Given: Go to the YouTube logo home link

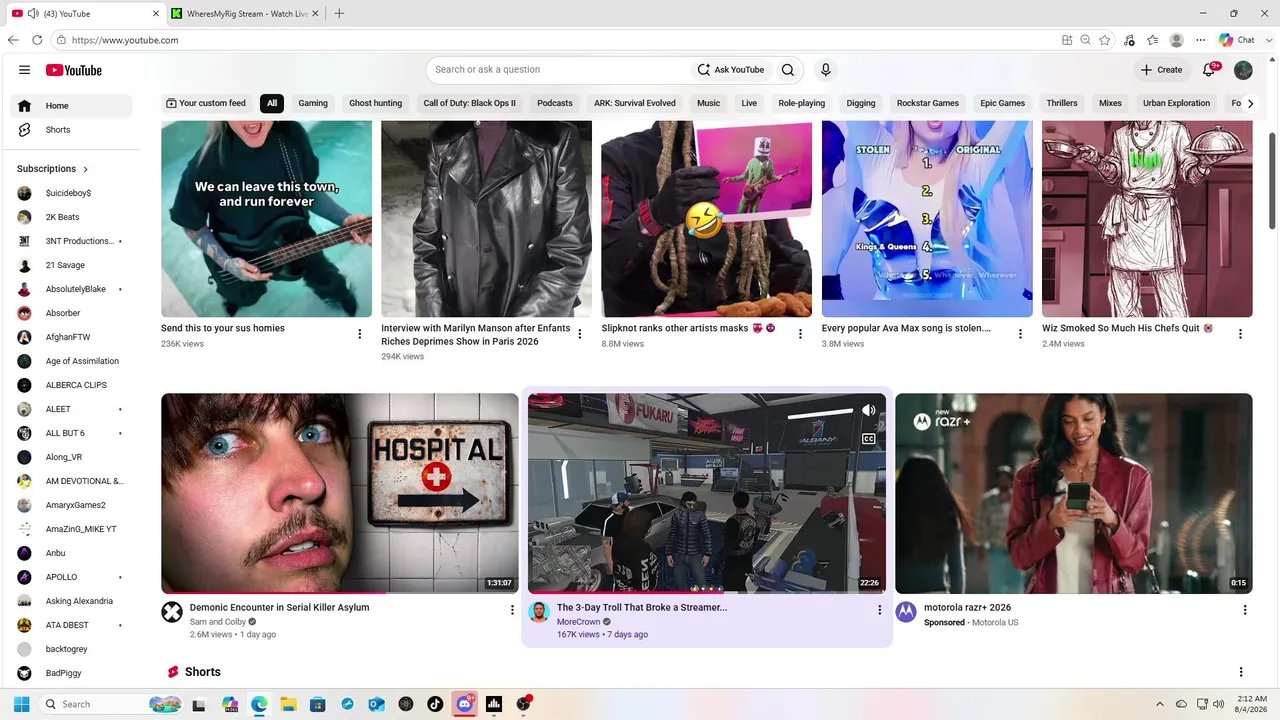Looking at the screenshot, I should tap(74, 70).
